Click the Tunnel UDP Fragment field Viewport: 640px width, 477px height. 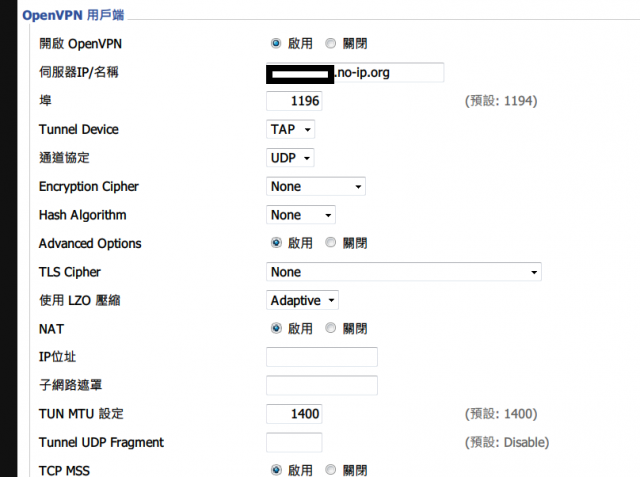294,443
